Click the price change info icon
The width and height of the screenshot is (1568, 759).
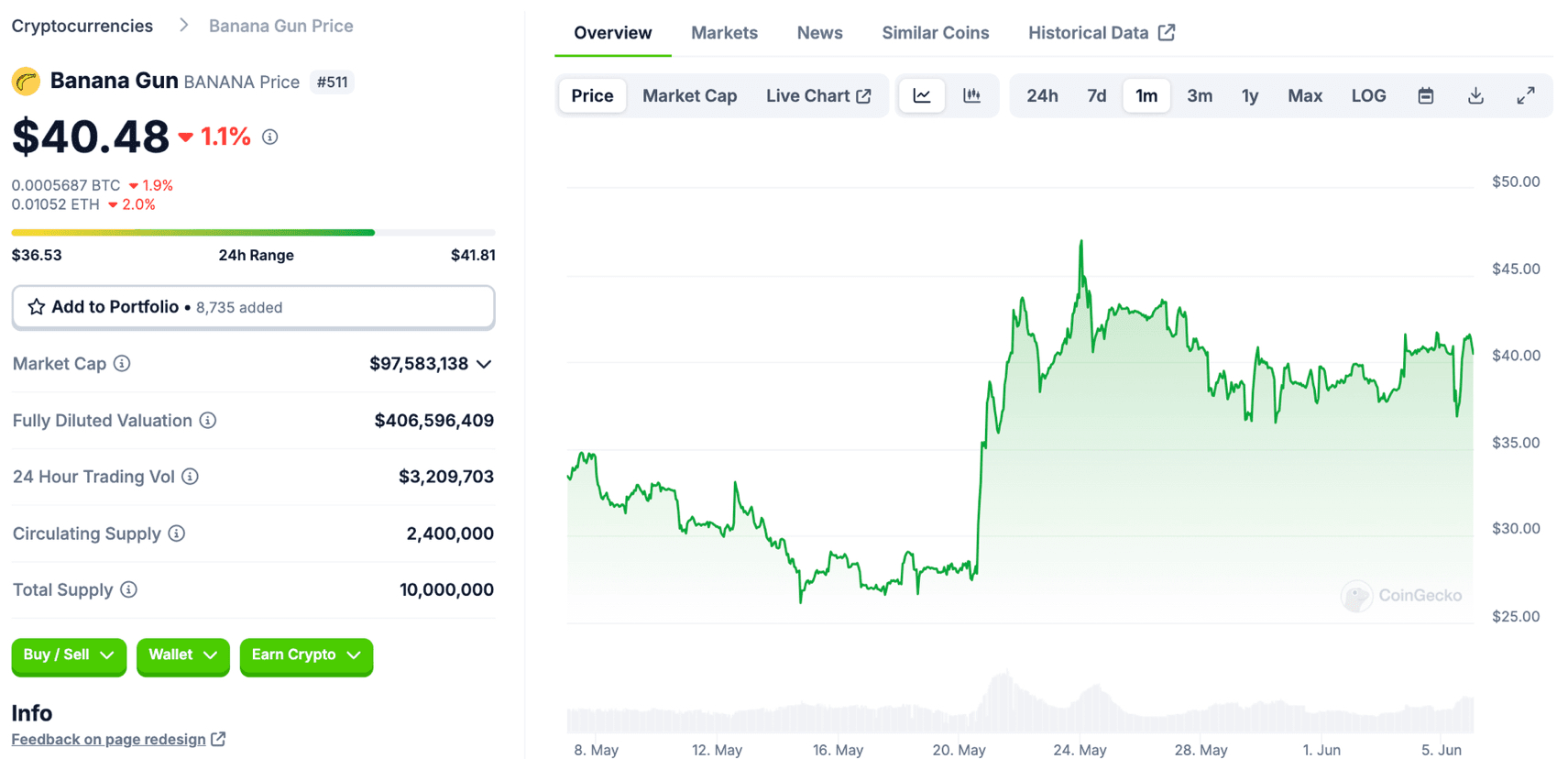pos(269,137)
